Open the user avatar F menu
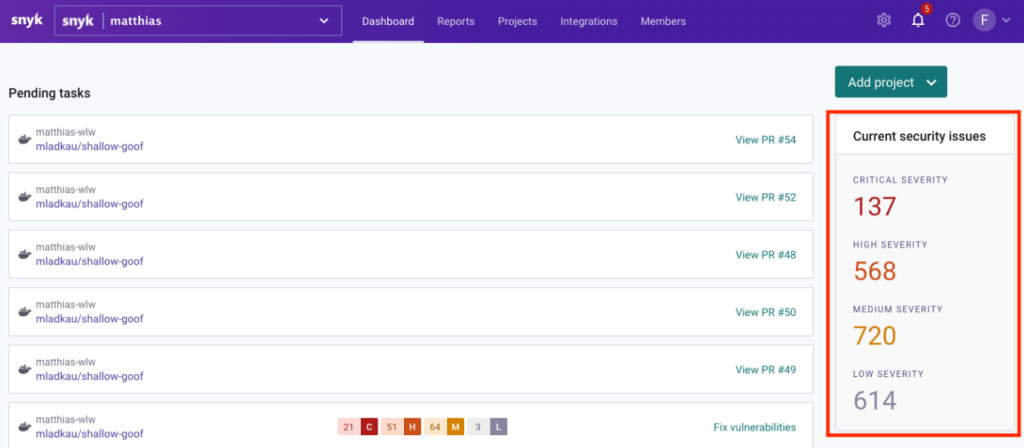The image size is (1024, 448). 984,21
